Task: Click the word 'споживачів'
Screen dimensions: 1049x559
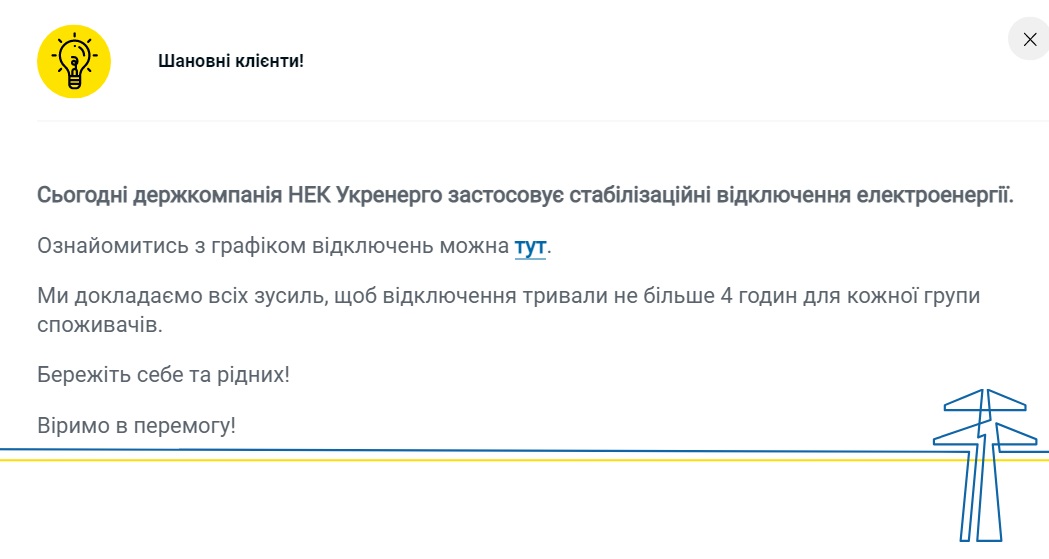Action: click(x=100, y=325)
